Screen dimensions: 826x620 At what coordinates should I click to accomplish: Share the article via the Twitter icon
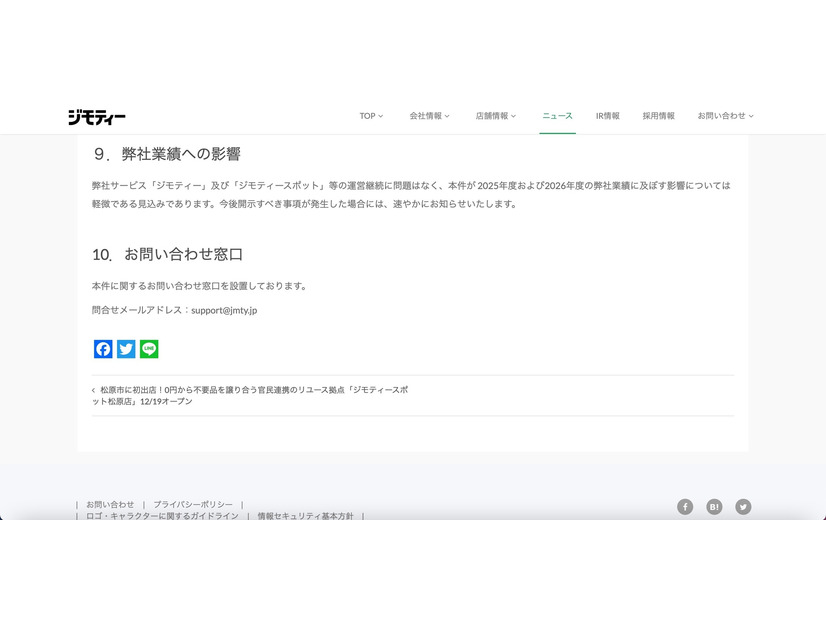pos(126,349)
